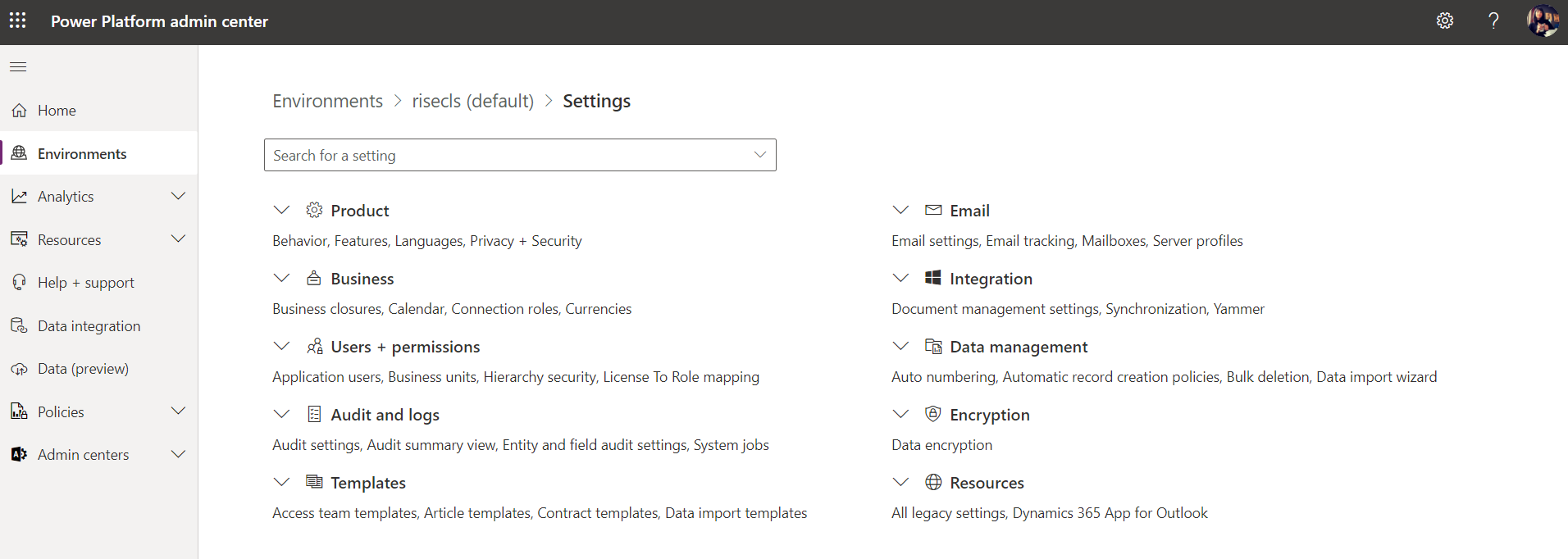Collapse the Product settings section chevron
This screenshot has width=1568, height=559.
click(x=281, y=210)
